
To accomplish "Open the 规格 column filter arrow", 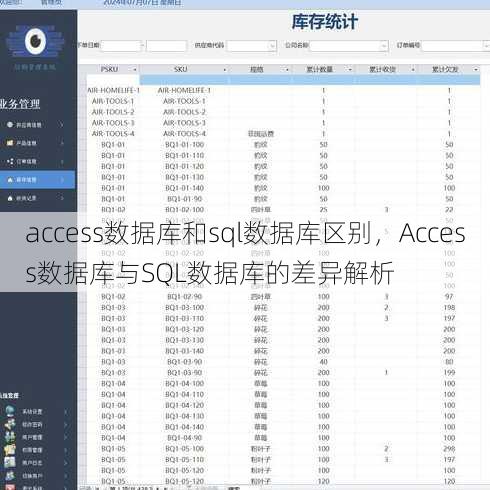I will click(x=287, y=69).
